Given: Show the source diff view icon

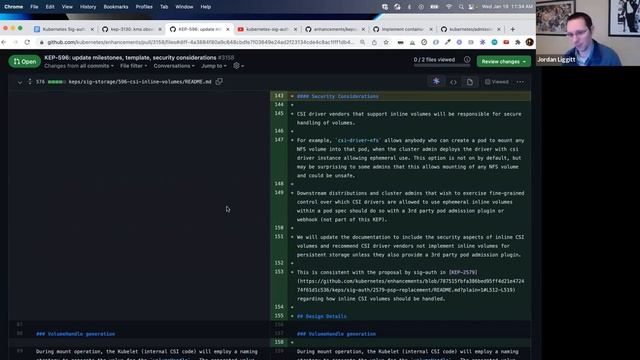Looking at the screenshot, I should [x=453, y=82].
